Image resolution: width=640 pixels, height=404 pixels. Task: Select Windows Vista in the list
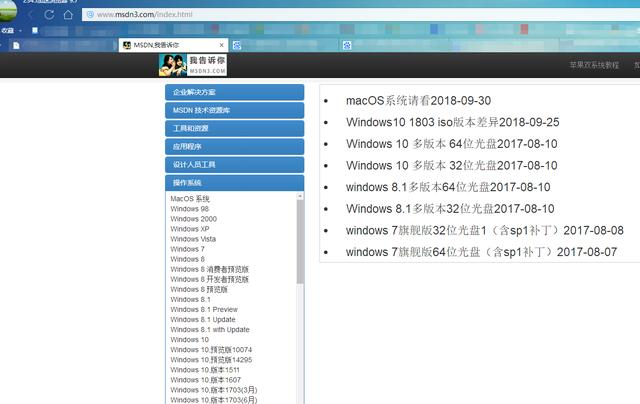pos(193,239)
